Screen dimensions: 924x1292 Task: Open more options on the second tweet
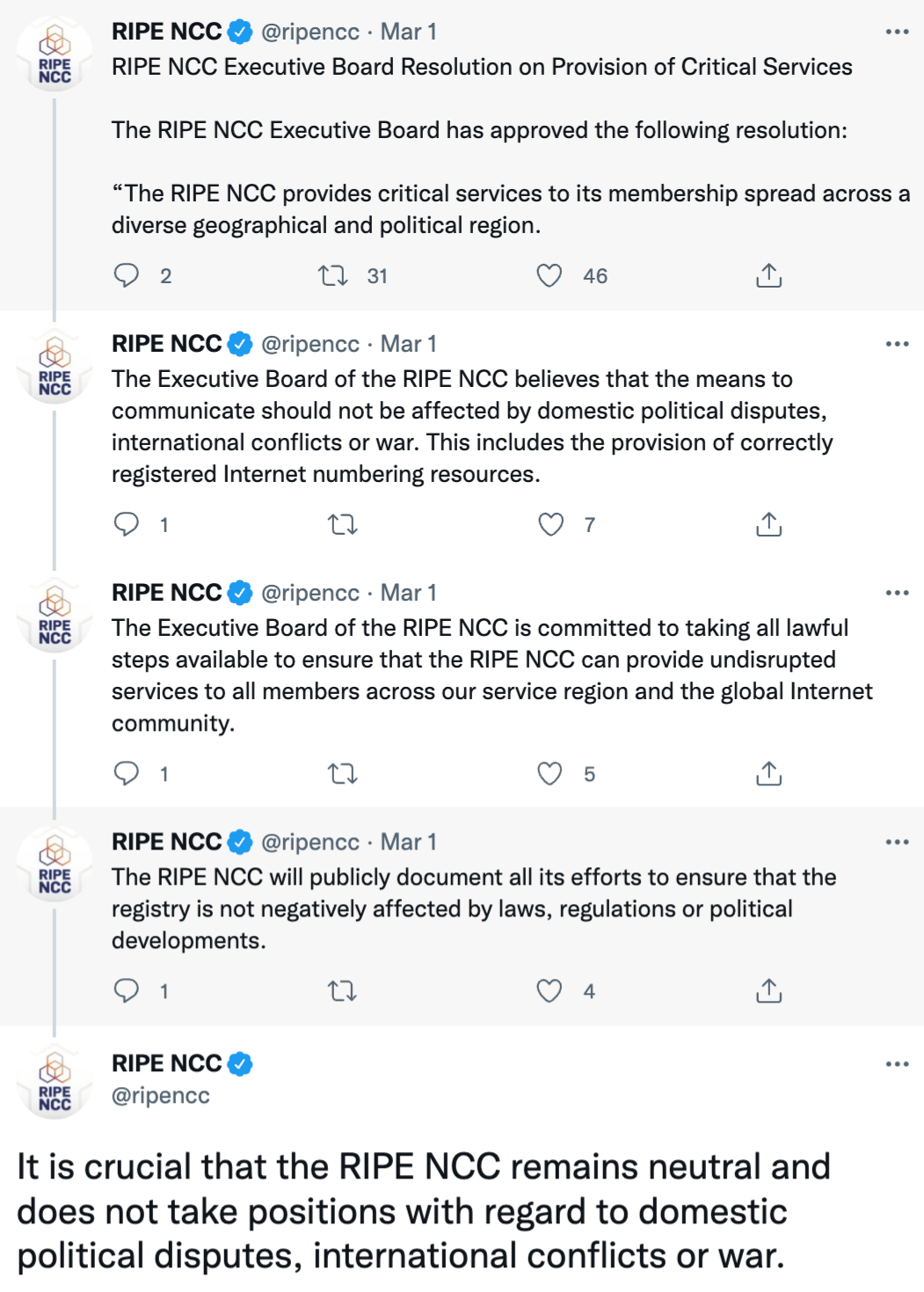tap(897, 344)
